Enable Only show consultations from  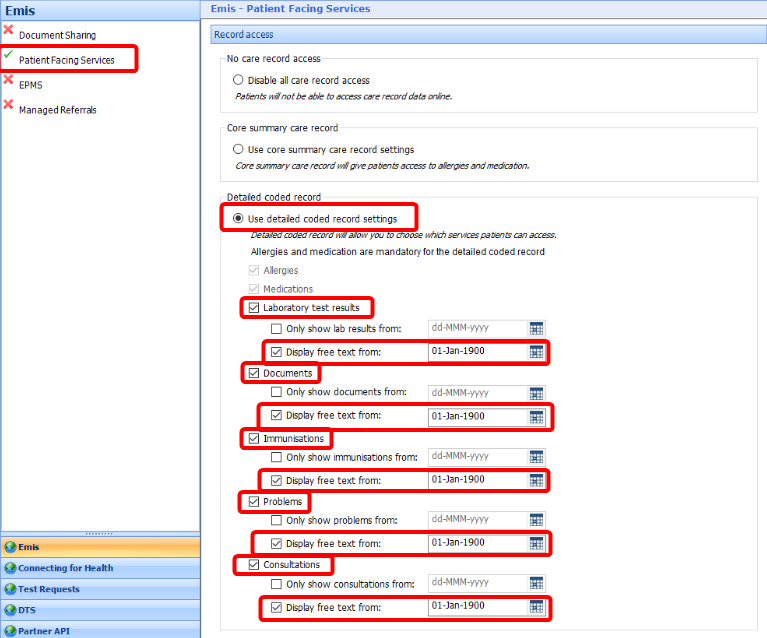[276, 584]
